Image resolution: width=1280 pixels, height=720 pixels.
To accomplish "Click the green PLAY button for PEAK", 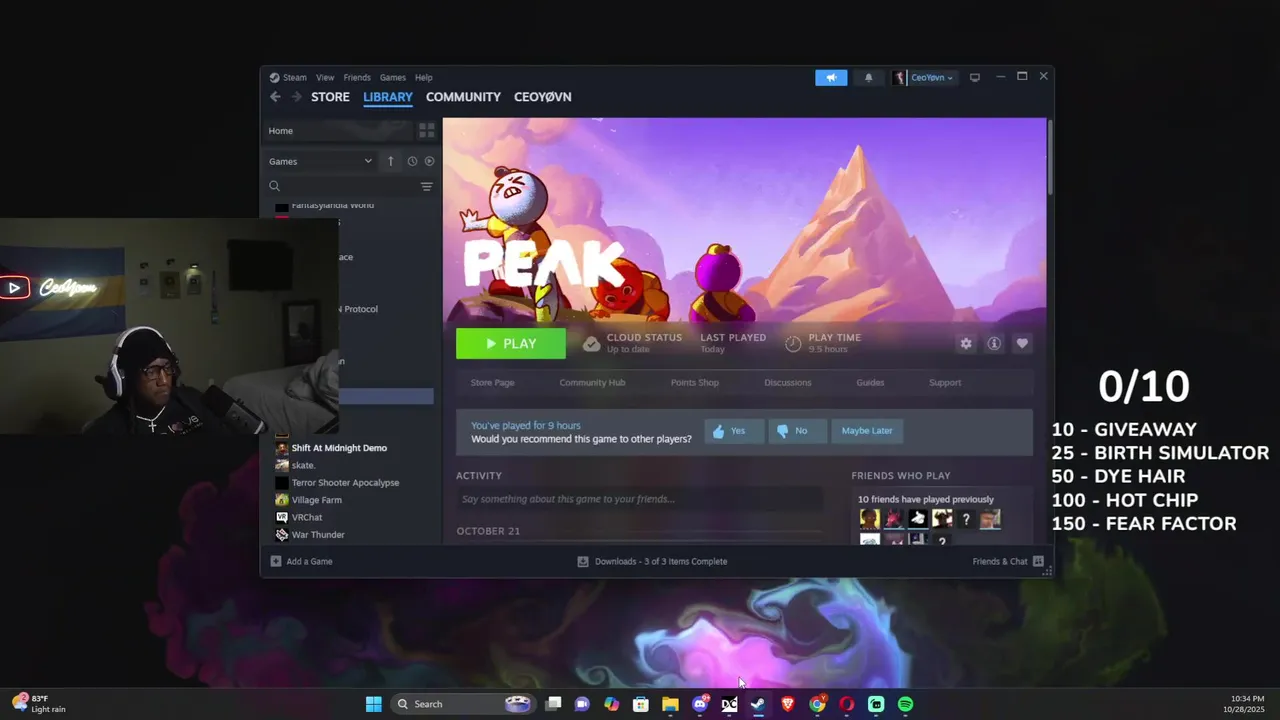I will point(511,343).
